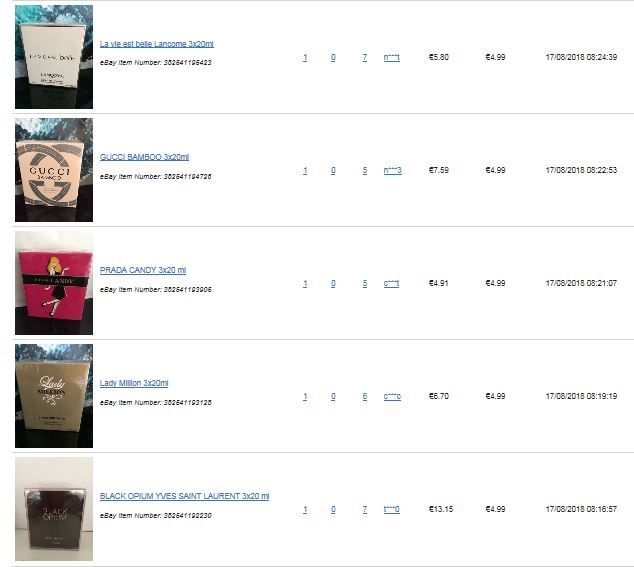Open La vie est belle Lancome listing
Viewport: 634px width, 567px height.
pos(156,44)
